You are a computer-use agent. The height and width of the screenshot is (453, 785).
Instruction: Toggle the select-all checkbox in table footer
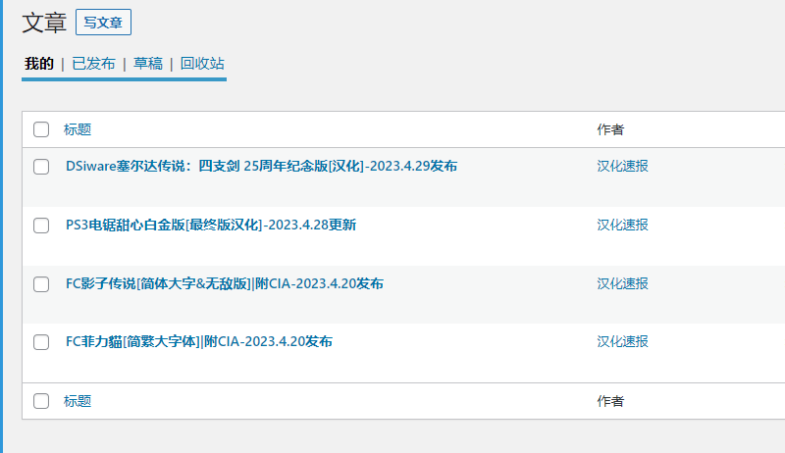pyautogui.click(x=41, y=401)
